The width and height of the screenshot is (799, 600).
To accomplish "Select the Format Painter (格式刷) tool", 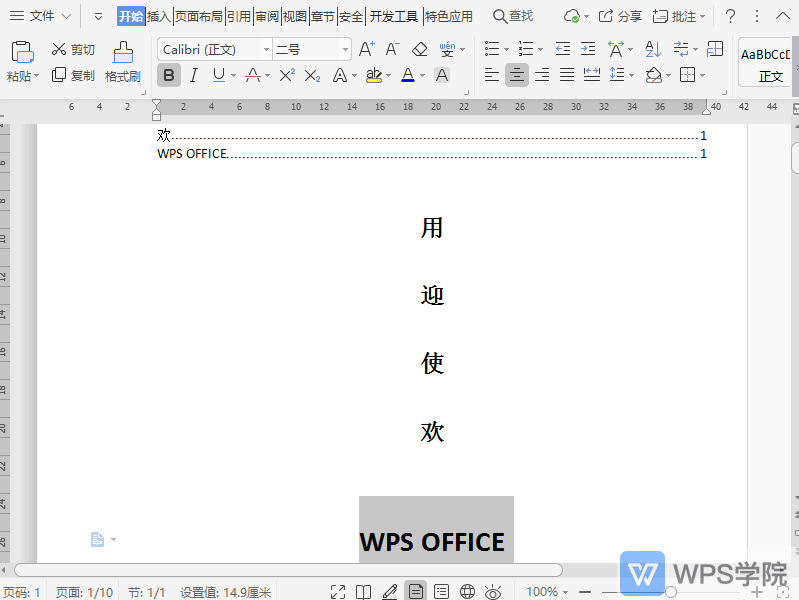I will coord(123,62).
